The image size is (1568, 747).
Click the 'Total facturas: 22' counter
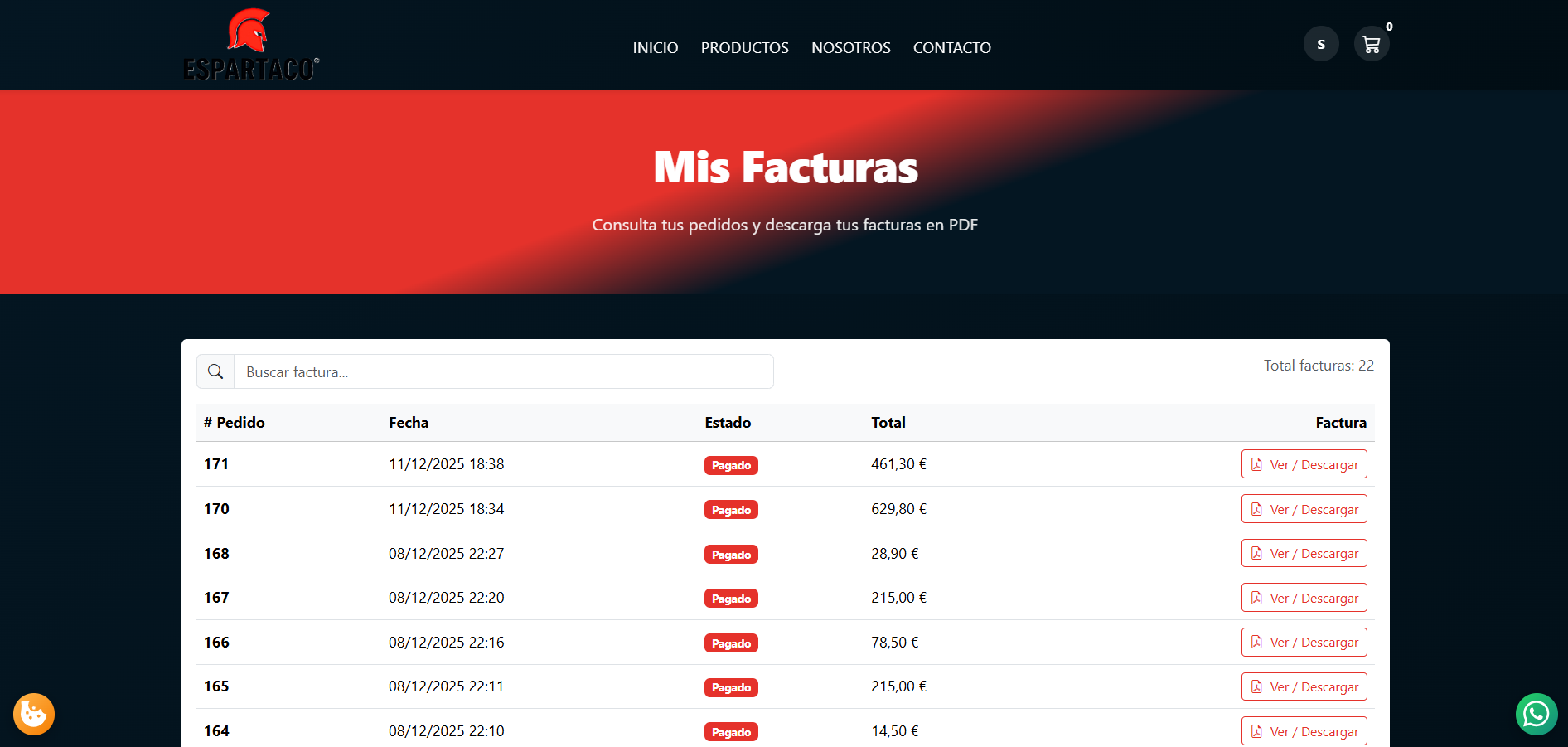click(1319, 366)
